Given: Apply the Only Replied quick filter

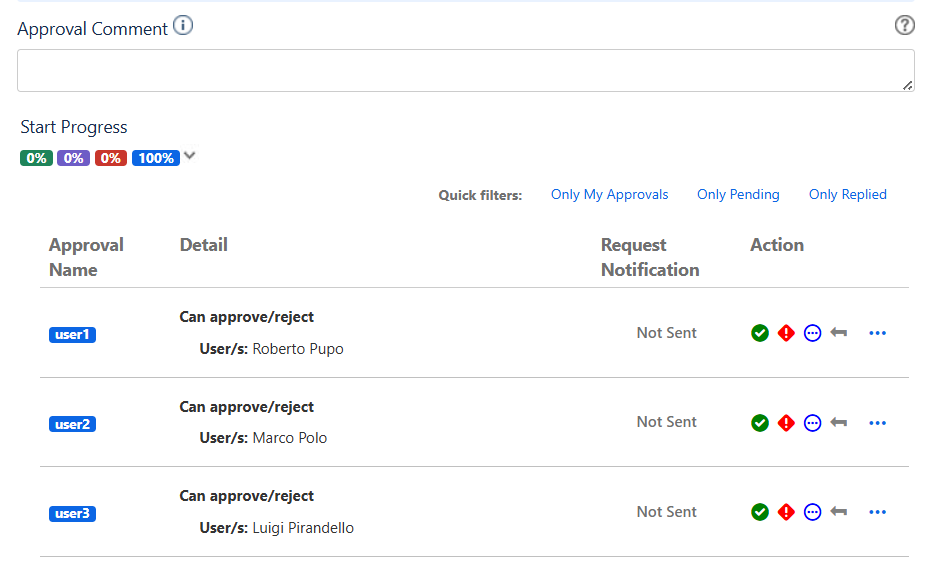Looking at the screenshot, I should click(x=847, y=195).
